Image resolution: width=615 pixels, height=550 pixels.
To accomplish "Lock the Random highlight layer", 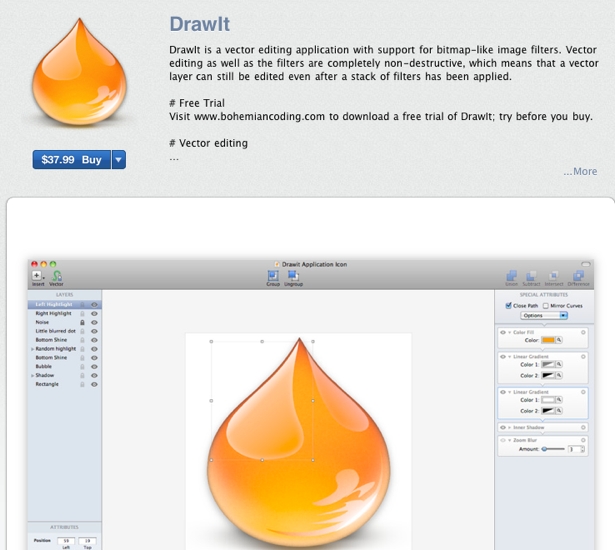I will (82, 349).
